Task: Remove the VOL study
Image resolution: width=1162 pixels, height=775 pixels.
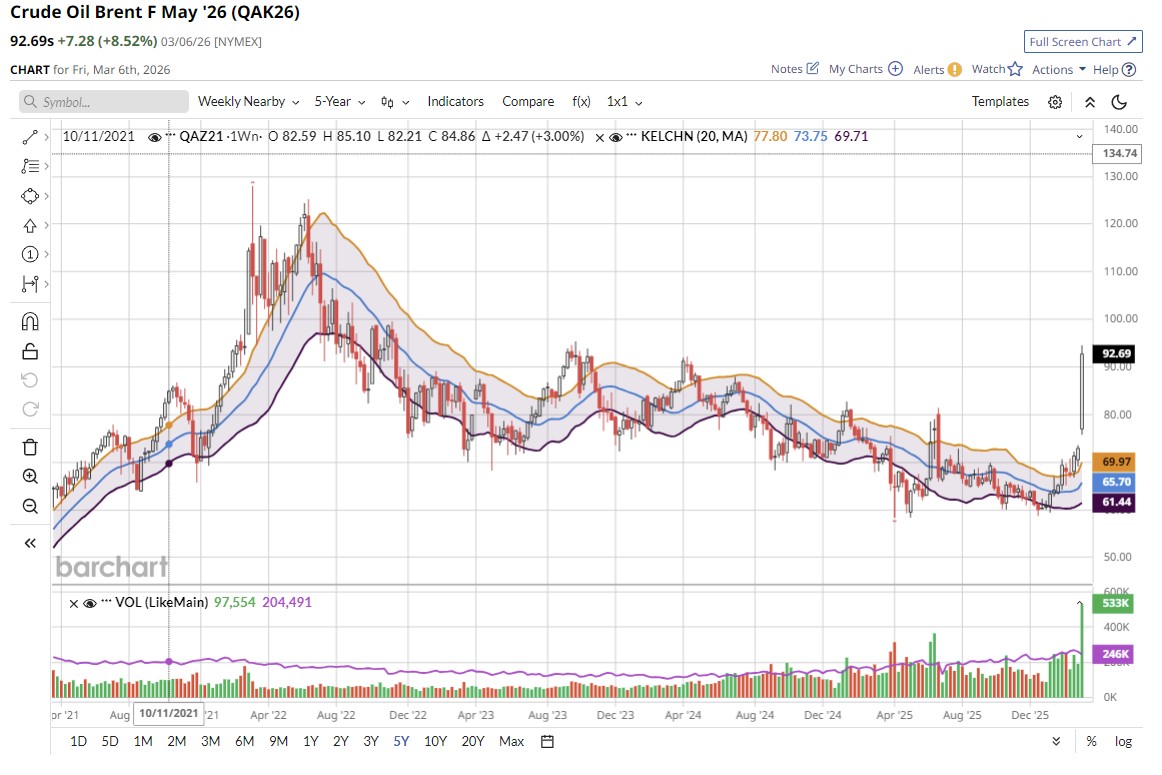Action: (x=73, y=603)
